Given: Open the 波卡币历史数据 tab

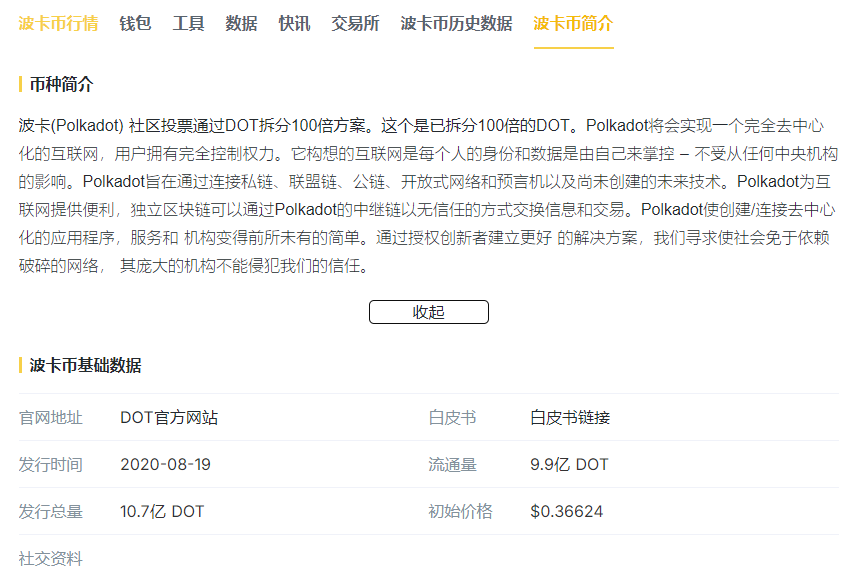Looking at the screenshot, I should [x=456, y=24].
